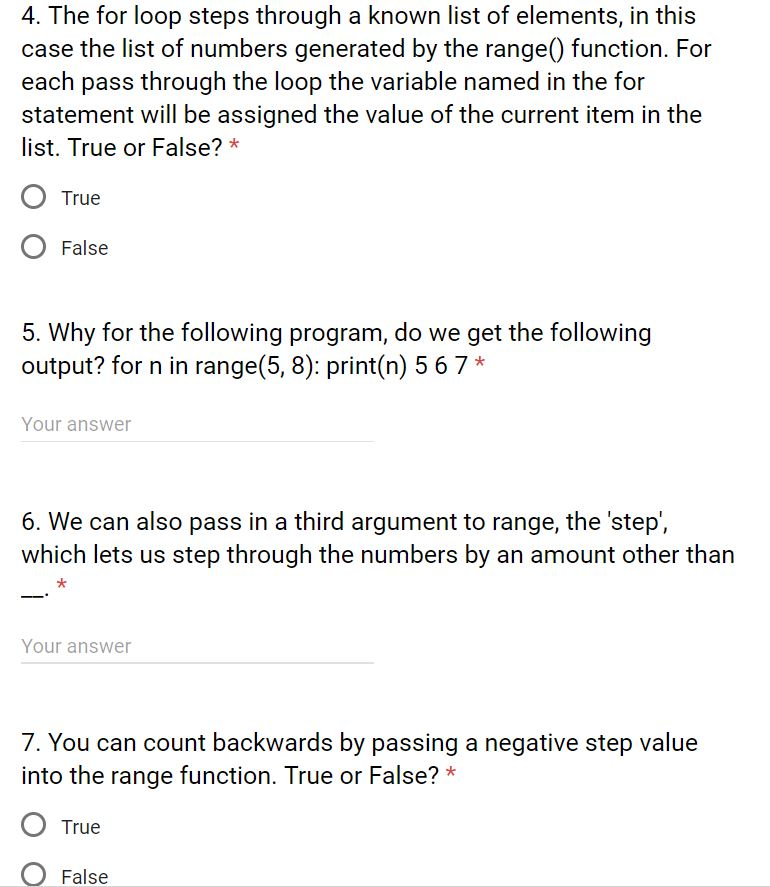The width and height of the screenshot is (770, 887).
Task: Click the True label under question 7
Action: point(81,826)
